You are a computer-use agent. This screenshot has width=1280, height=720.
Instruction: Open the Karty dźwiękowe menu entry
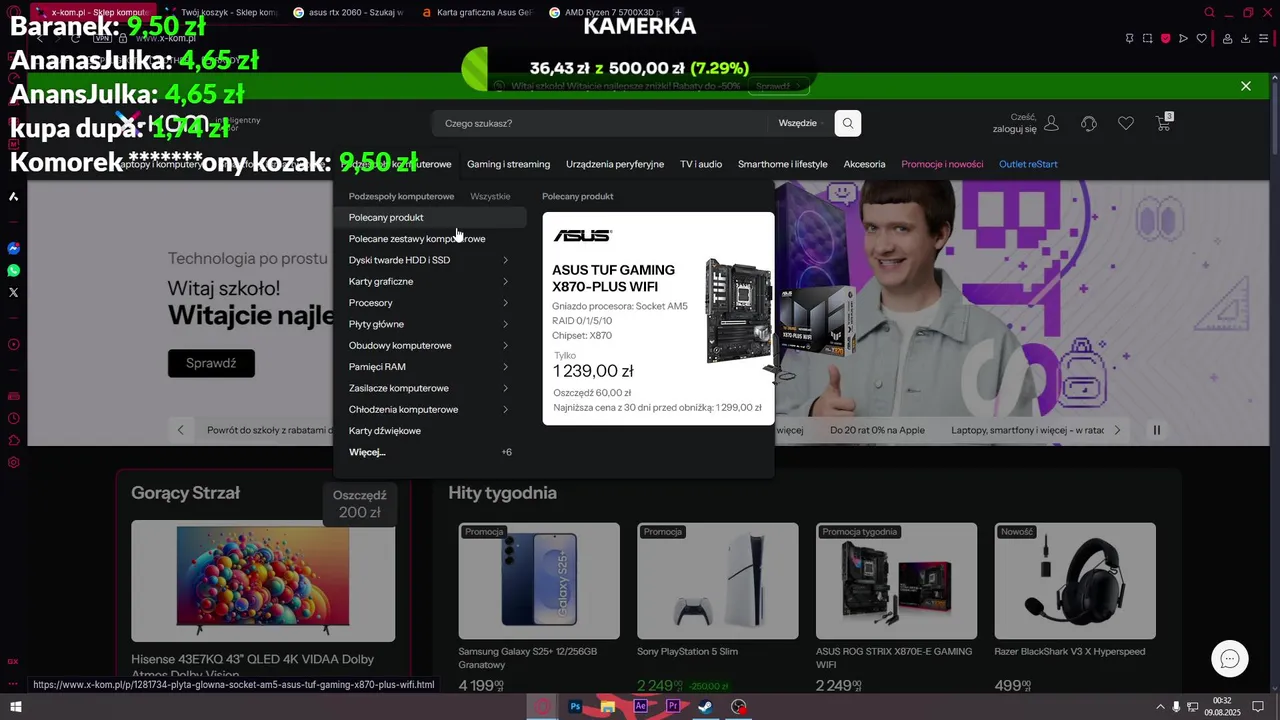tap(385, 431)
